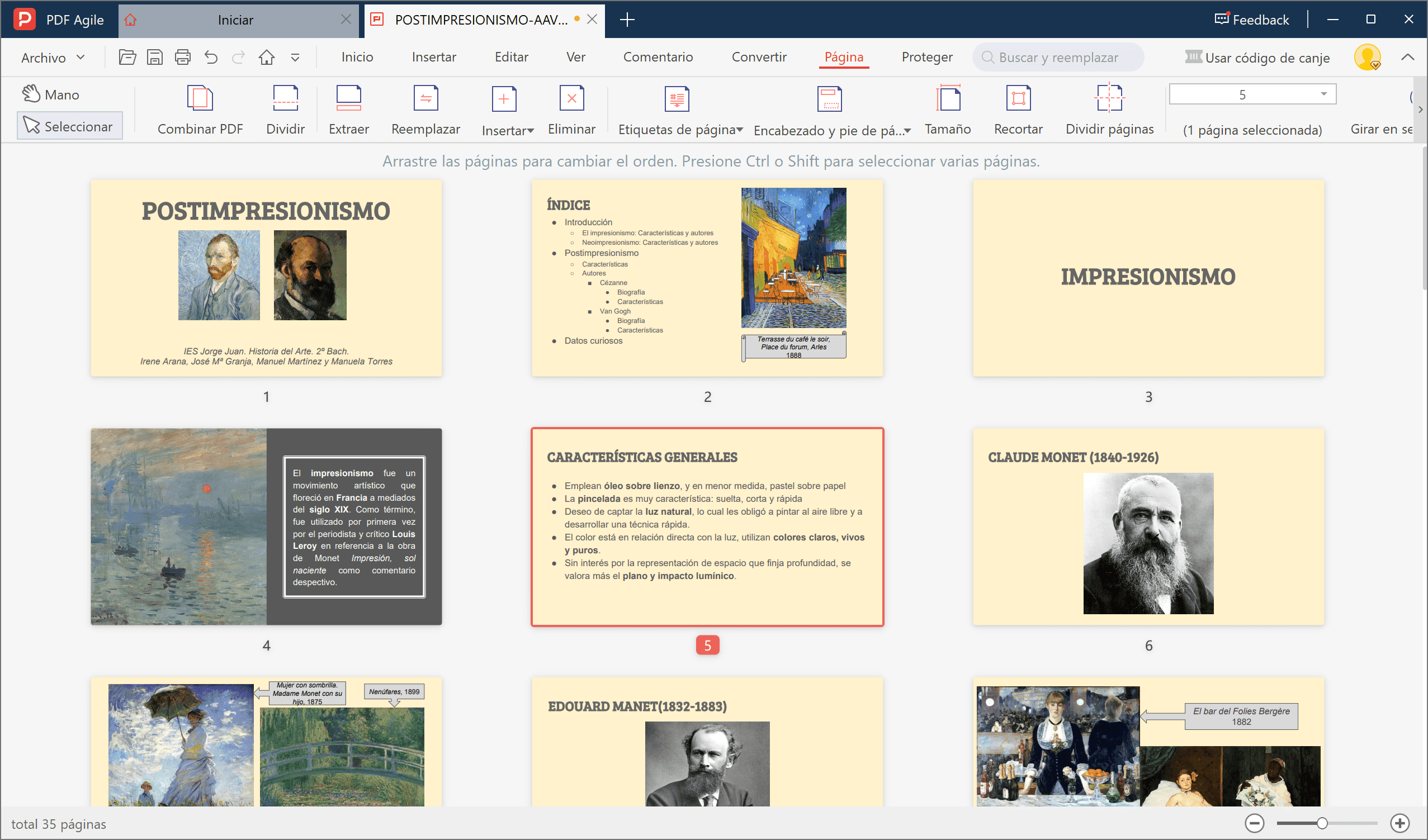The height and width of the screenshot is (840, 1428).
Task: Switch to the Insertar ribbon tab
Action: pyautogui.click(x=434, y=56)
